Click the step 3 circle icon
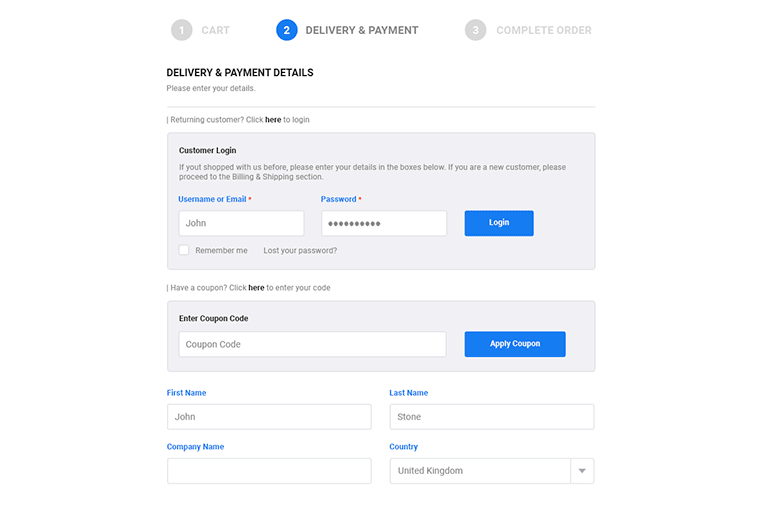Viewport: 770px width, 513px height. tap(475, 30)
